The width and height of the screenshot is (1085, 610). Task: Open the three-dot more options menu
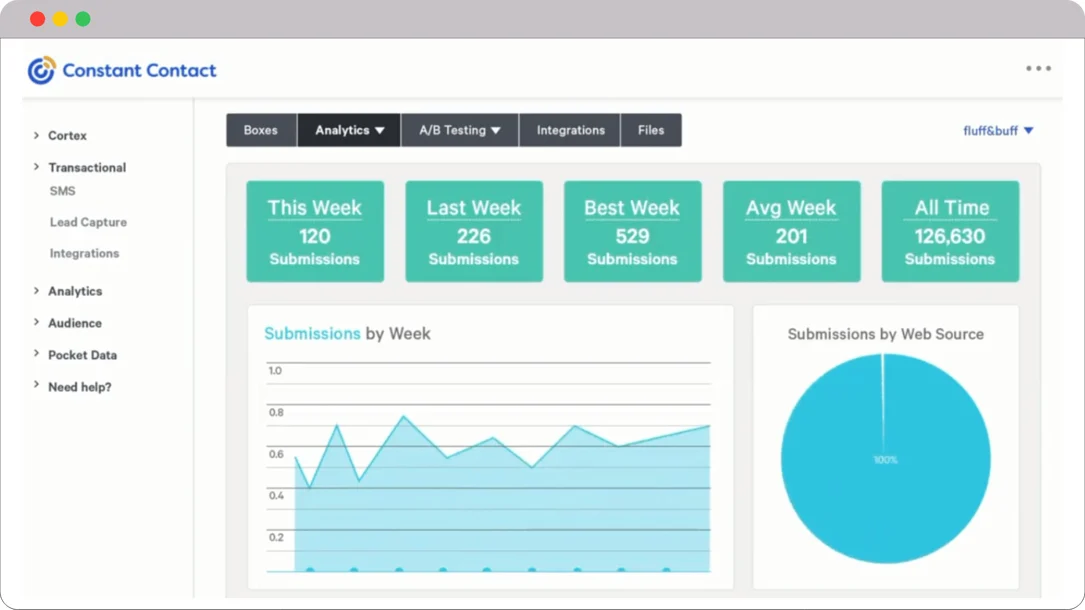(x=1038, y=69)
